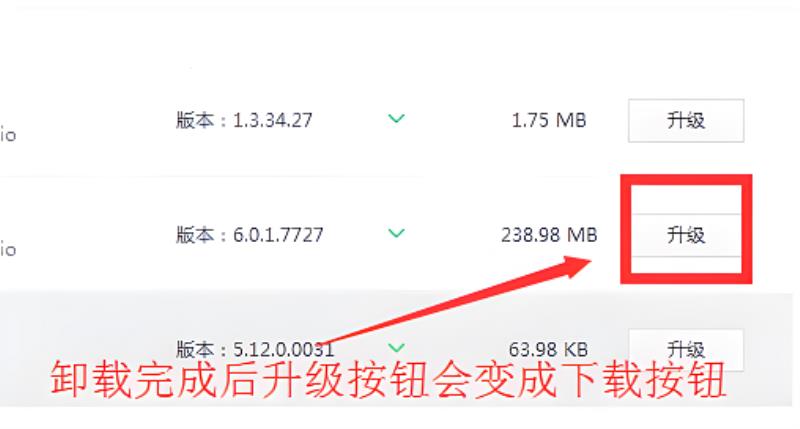The image size is (800, 429).
Task: Click the 1.75 MB size value
Action: pyautogui.click(x=548, y=120)
